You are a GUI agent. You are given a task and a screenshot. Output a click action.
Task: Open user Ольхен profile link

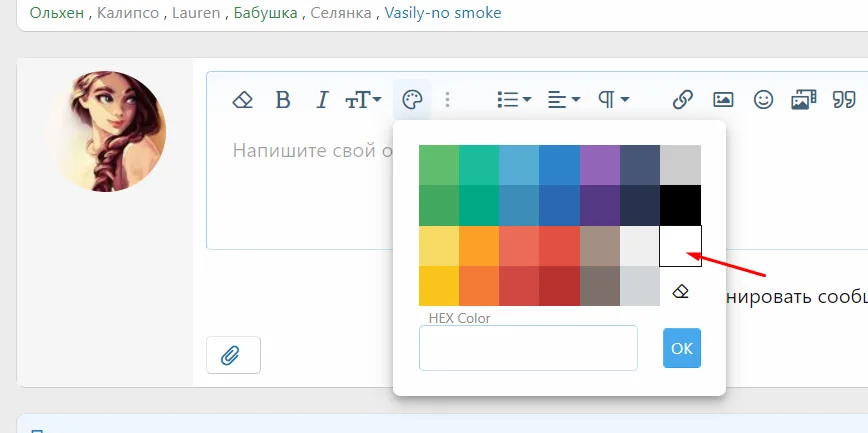point(56,13)
